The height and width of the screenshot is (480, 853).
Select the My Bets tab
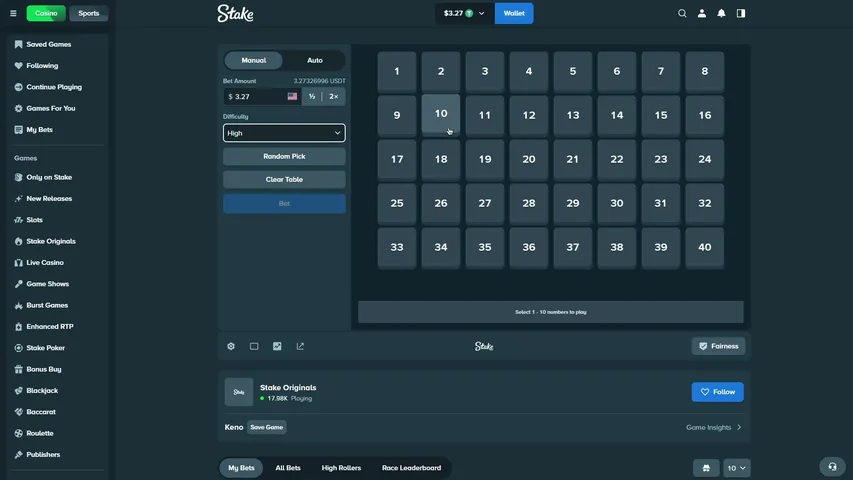[x=241, y=468]
